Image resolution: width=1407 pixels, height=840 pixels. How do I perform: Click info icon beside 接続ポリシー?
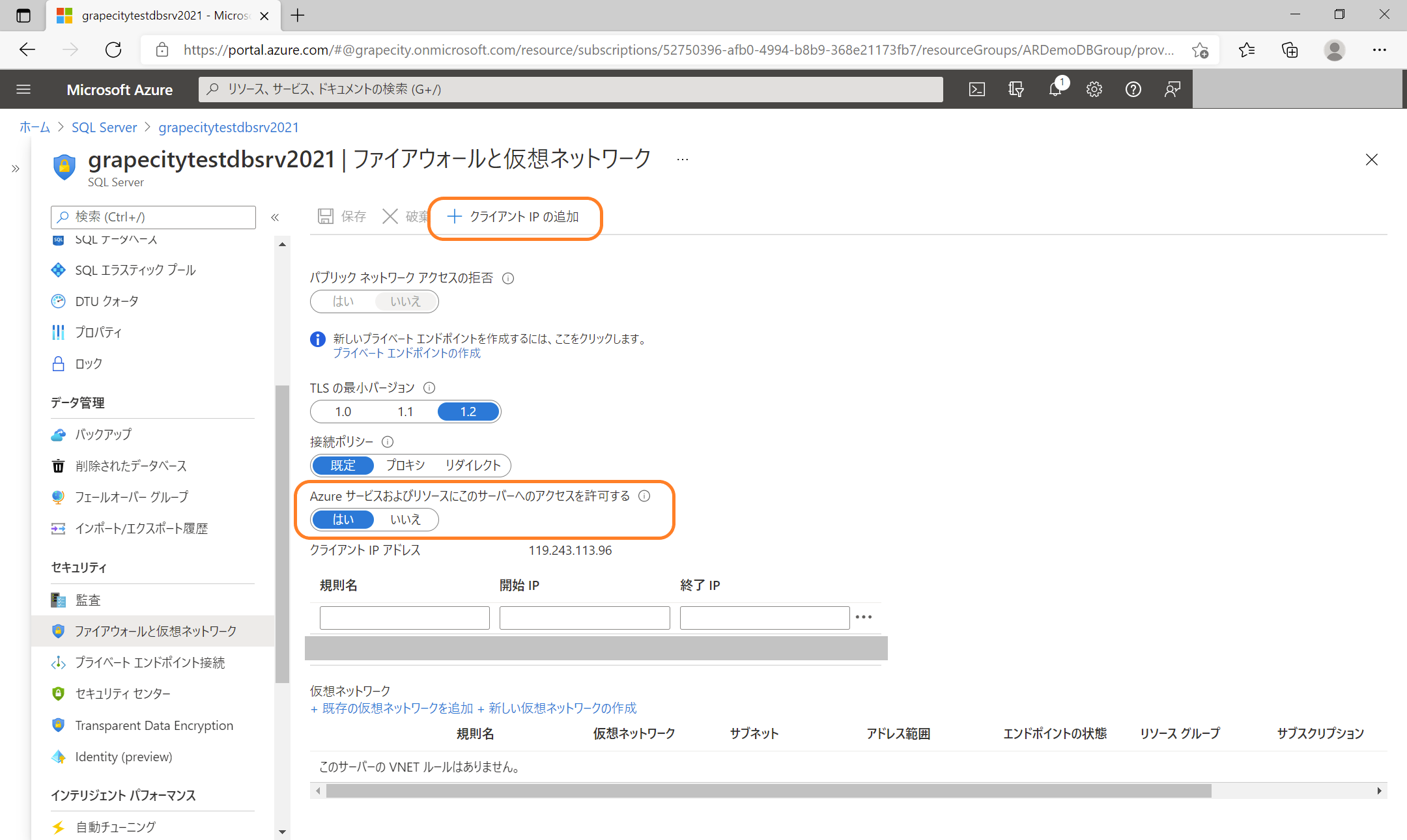[x=388, y=442]
